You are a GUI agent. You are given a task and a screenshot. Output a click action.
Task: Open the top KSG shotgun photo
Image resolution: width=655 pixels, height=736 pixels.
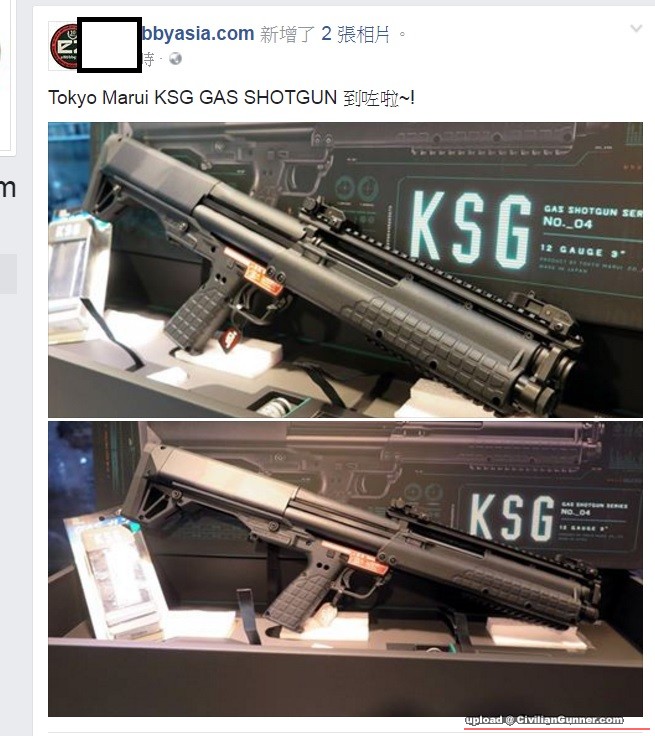click(x=345, y=270)
